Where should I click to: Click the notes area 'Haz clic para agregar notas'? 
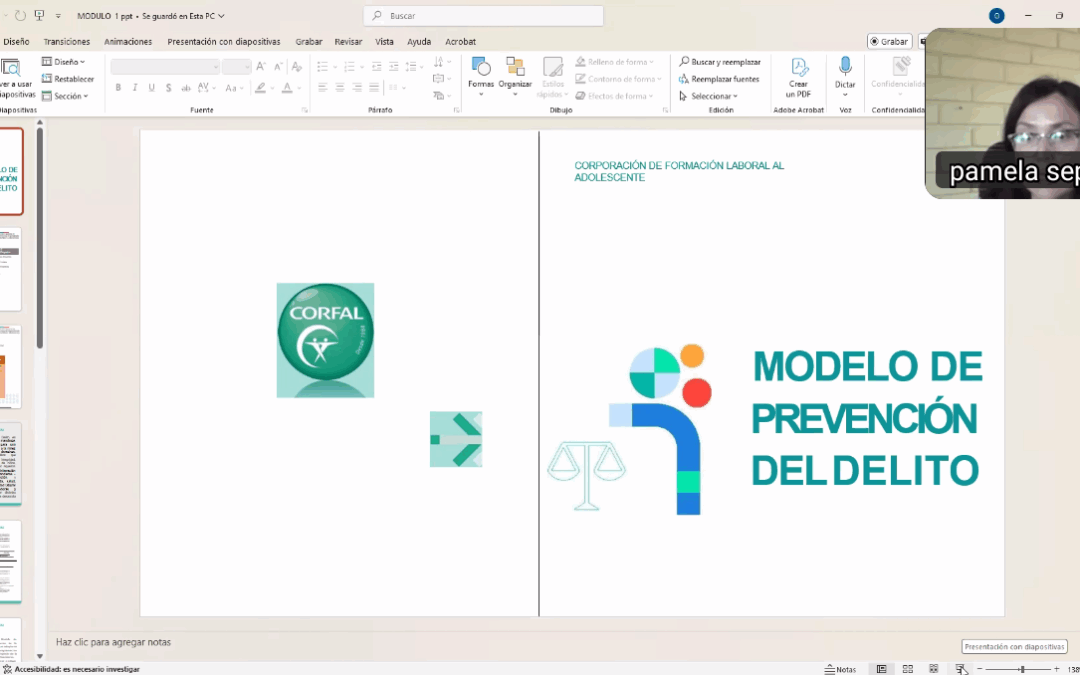point(114,642)
